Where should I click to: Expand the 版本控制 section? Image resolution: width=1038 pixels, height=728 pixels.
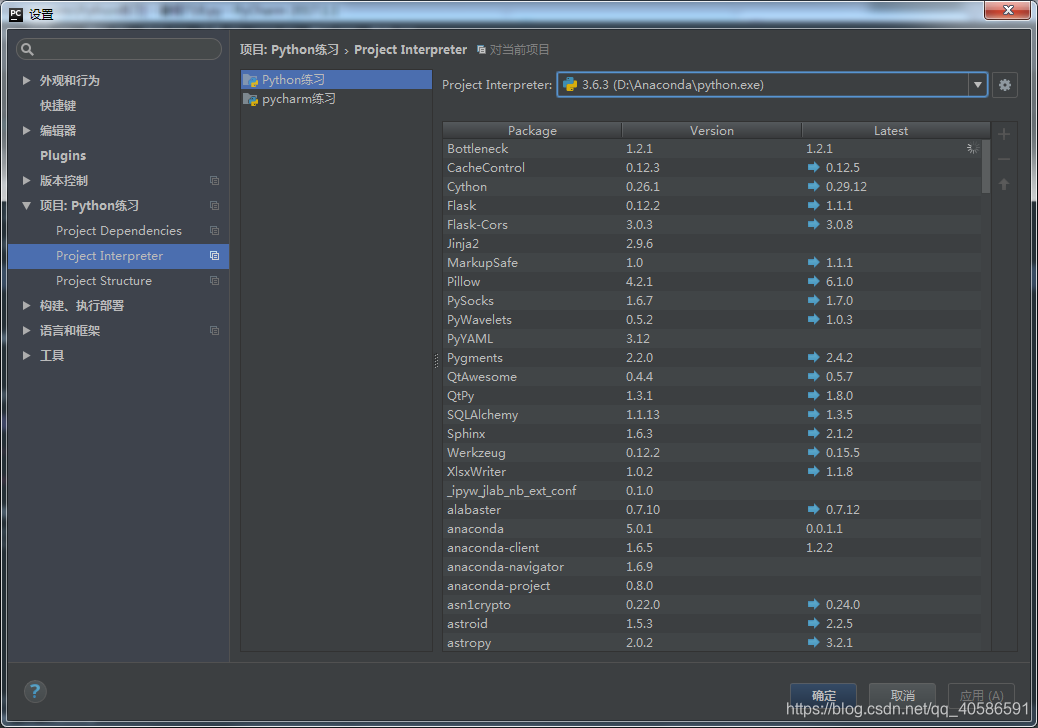click(26, 180)
